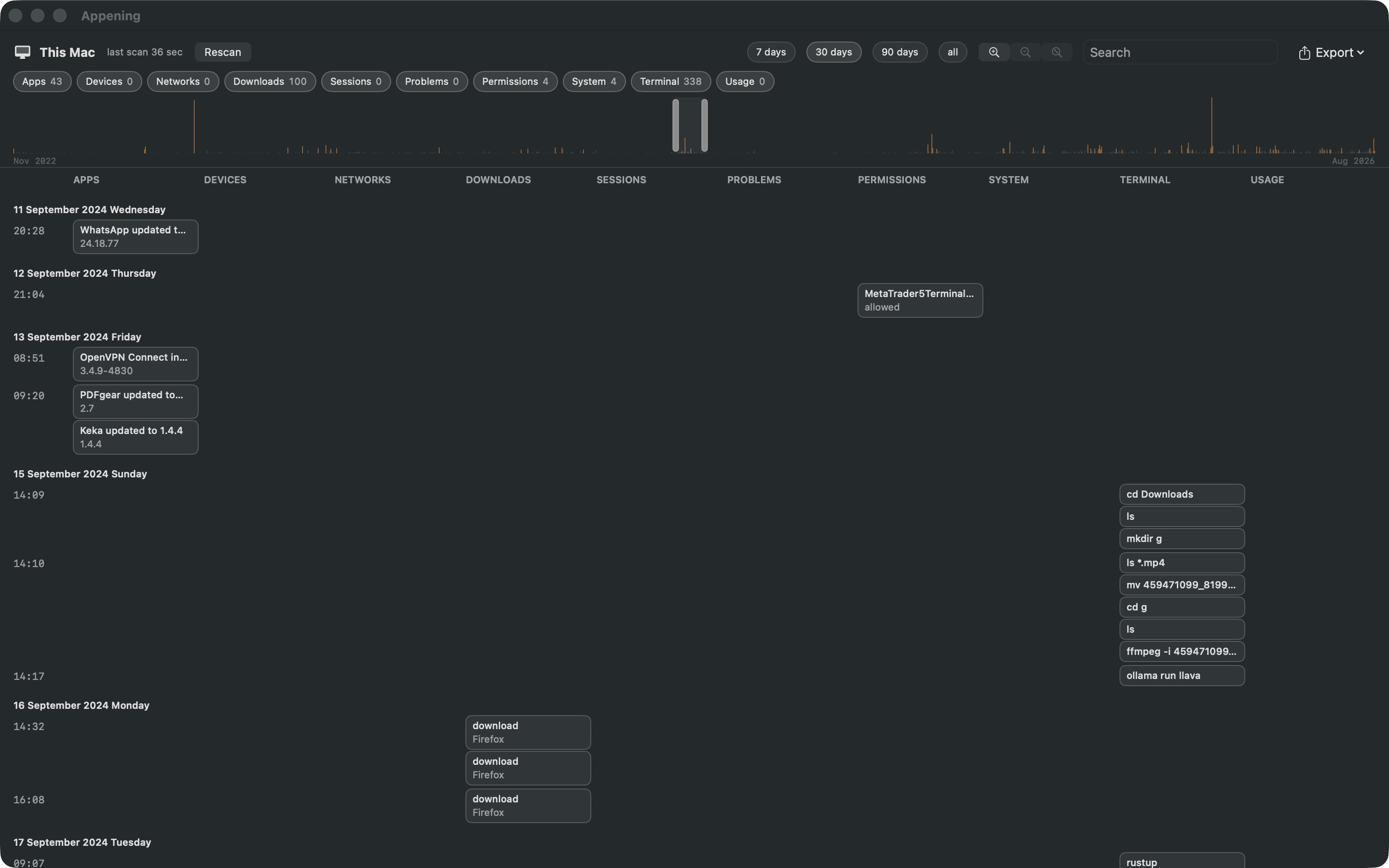Click the 12 September 2024 Thursday heading
Viewport: 1389px width, 868px height.
[x=85, y=273]
